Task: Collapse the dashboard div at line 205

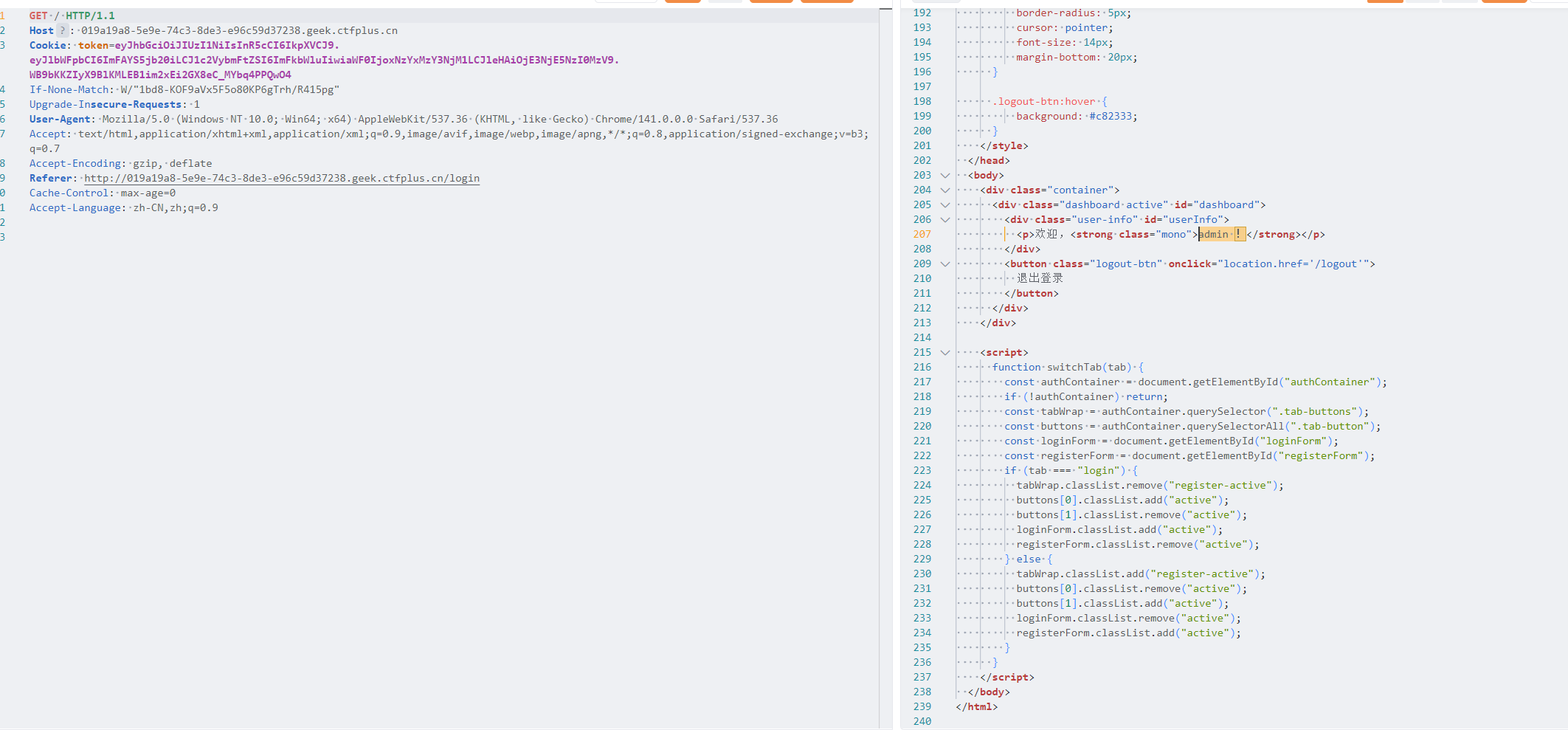Action: pyautogui.click(x=944, y=205)
